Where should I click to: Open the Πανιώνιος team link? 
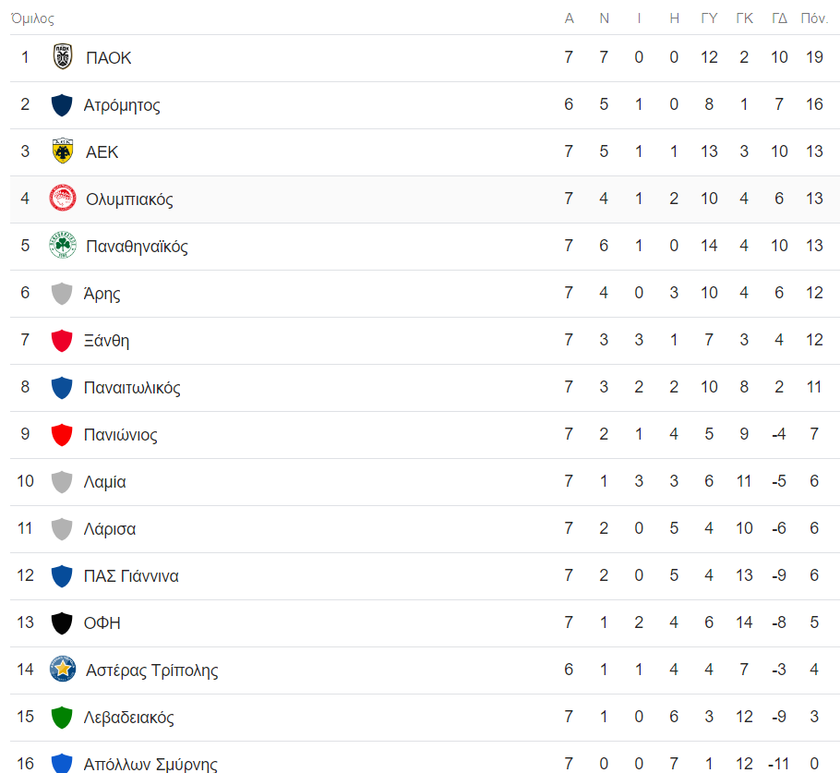tap(121, 434)
